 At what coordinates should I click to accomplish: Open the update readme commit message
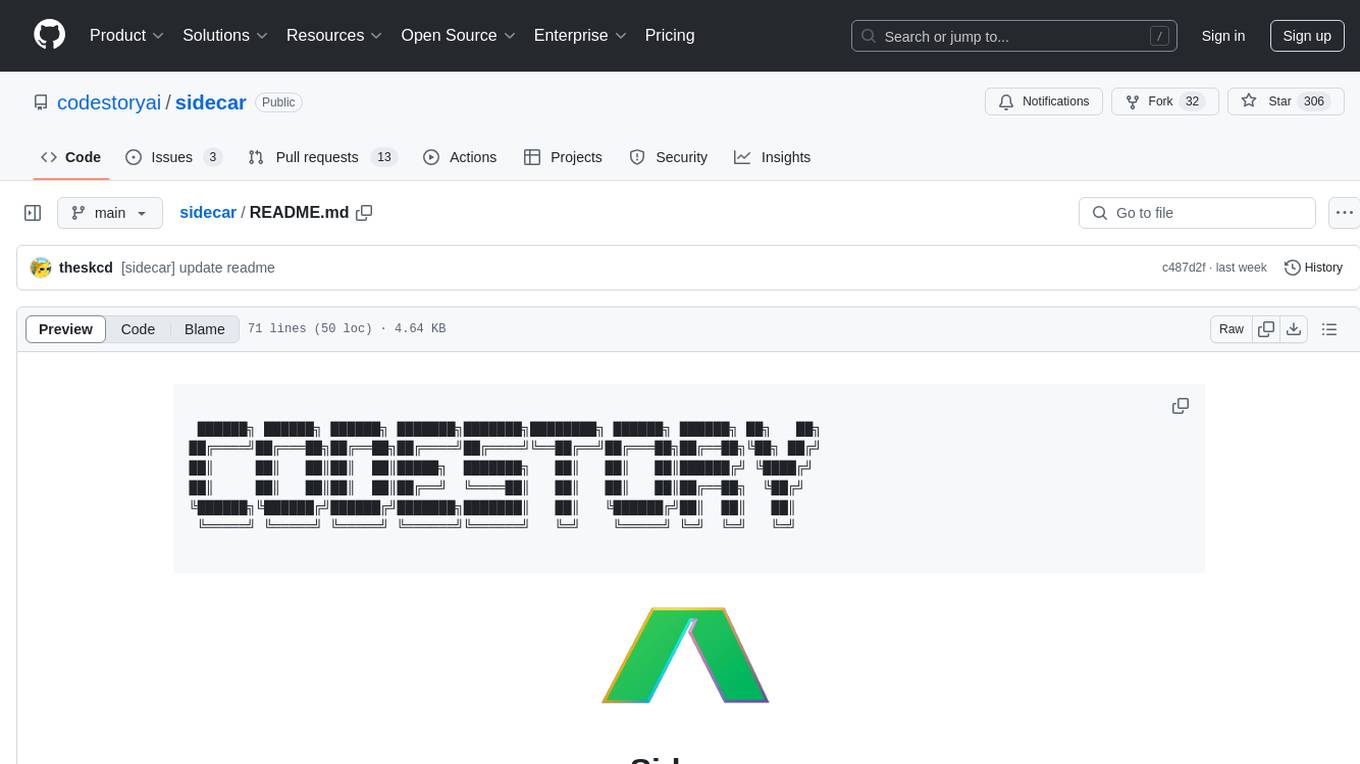[x=198, y=268]
